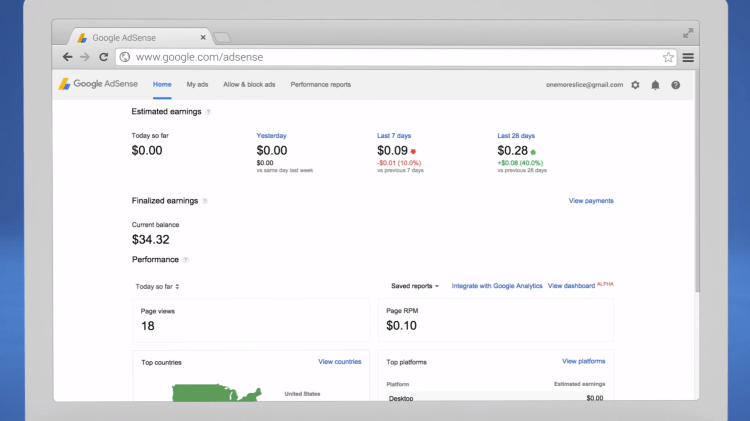
Task: Click View countries link
Action: [x=340, y=362]
